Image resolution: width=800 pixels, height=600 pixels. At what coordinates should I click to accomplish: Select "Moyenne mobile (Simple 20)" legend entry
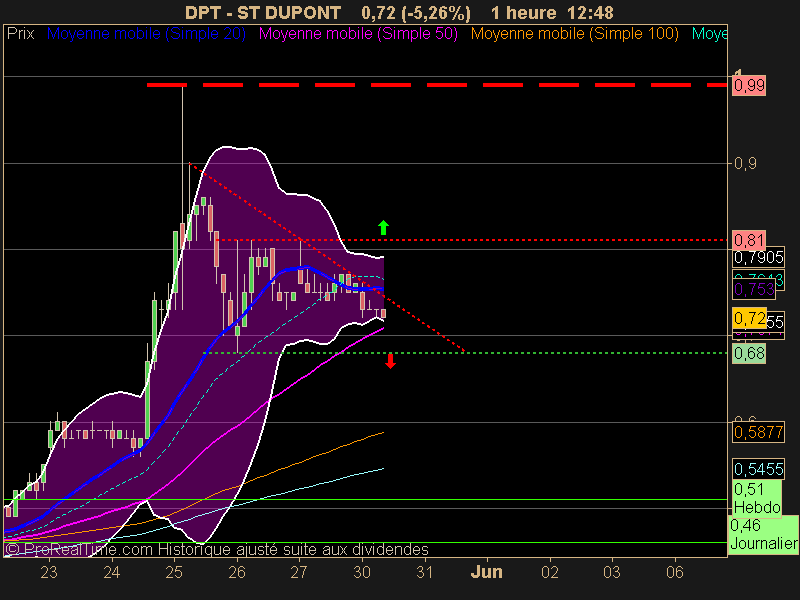pos(146,34)
